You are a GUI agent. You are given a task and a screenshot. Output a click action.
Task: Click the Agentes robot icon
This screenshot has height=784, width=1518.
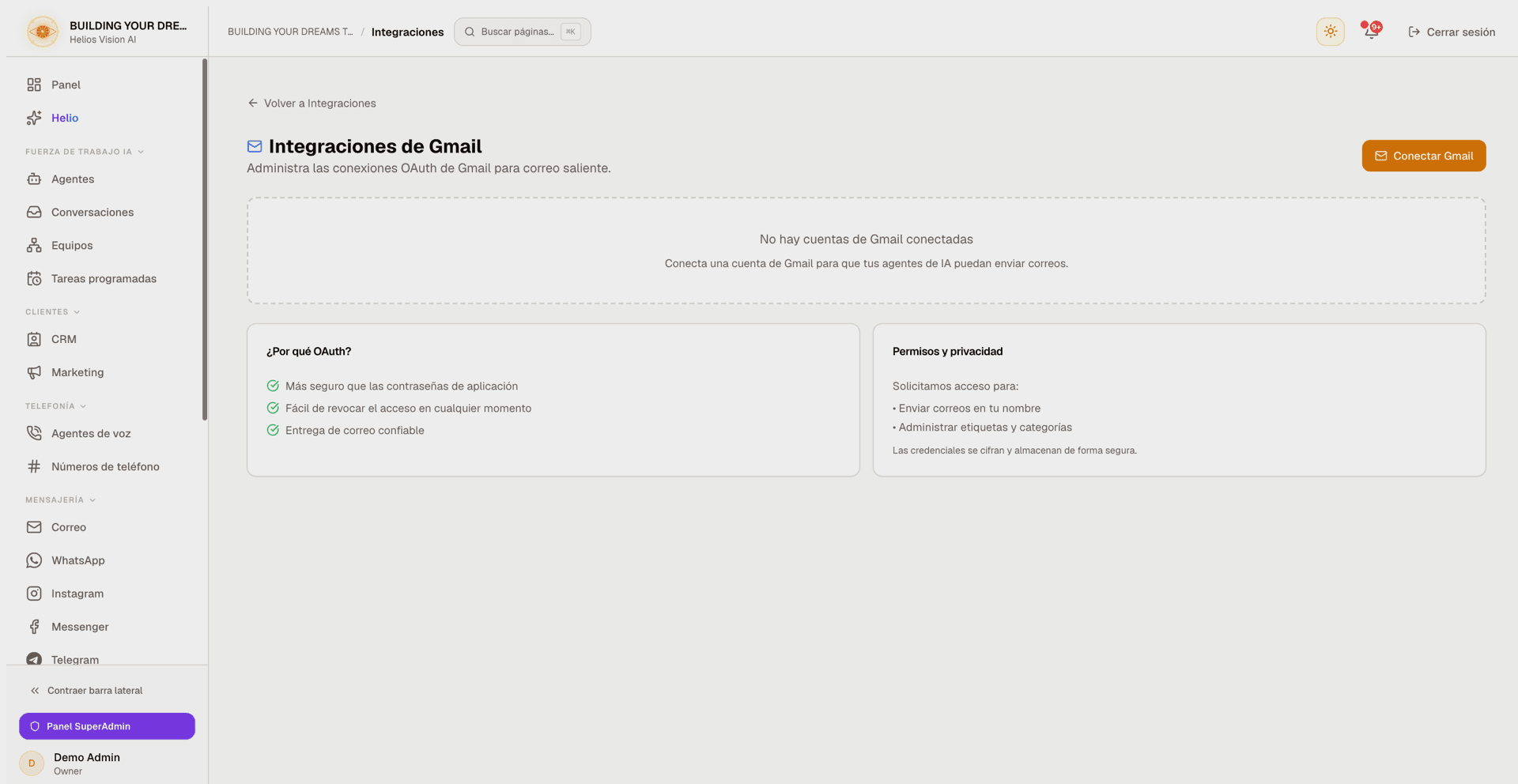[34, 179]
